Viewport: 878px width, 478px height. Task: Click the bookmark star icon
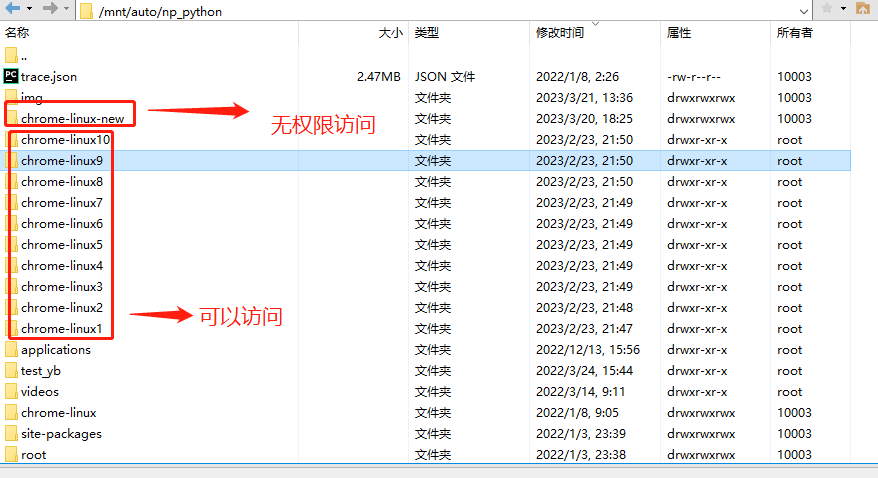pyautogui.click(x=826, y=8)
